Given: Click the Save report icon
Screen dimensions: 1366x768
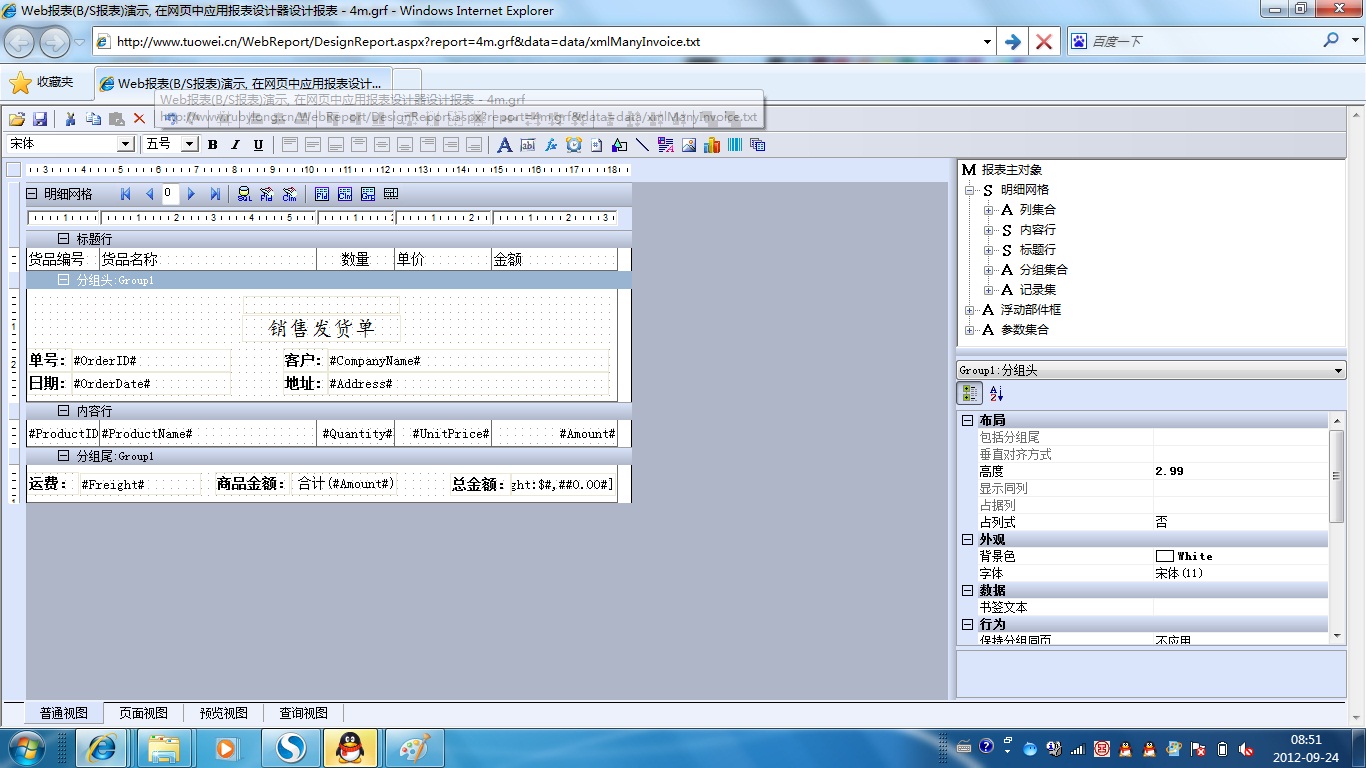Looking at the screenshot, I should [x=41, y=118].
